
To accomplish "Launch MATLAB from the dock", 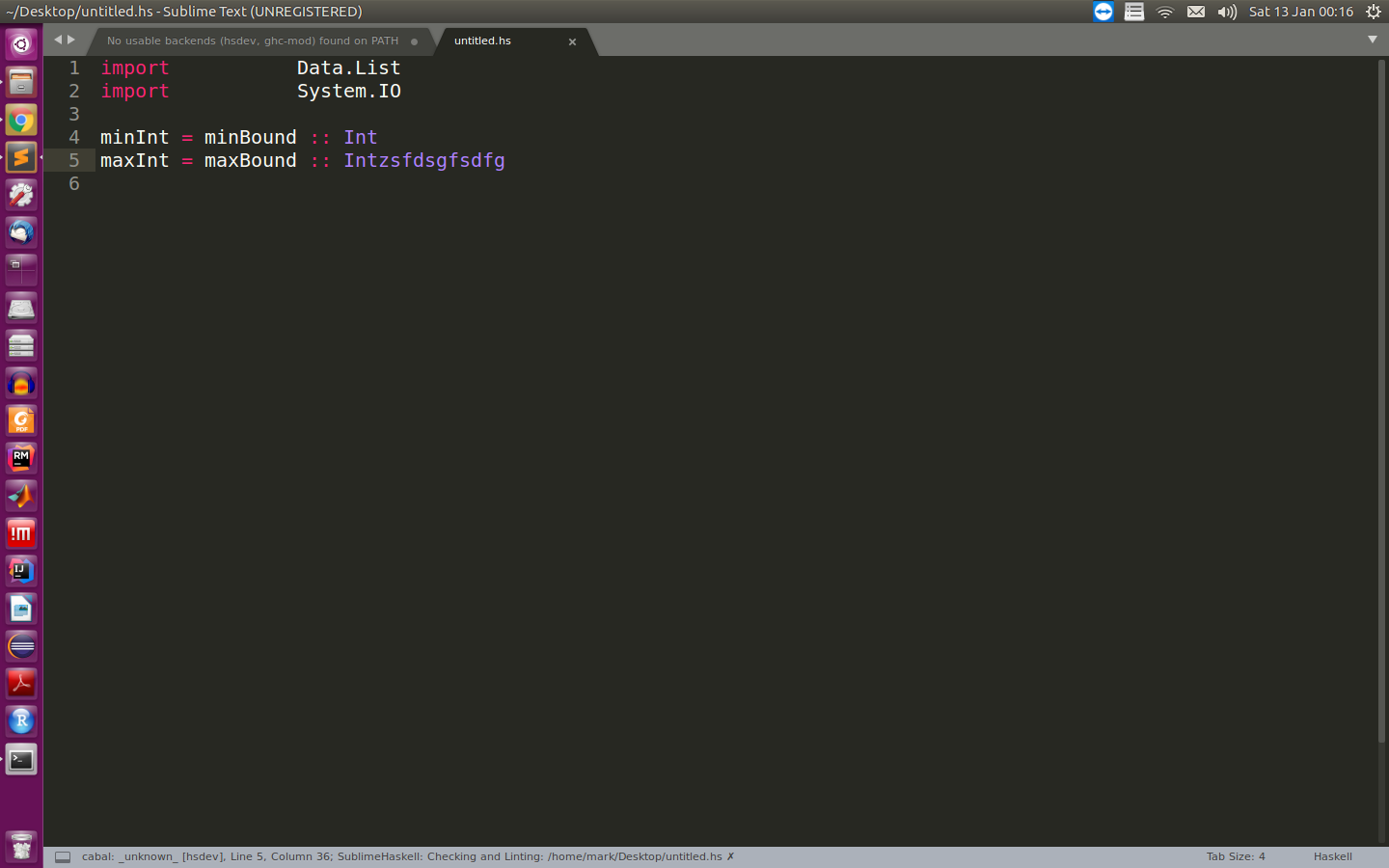I will pos(21,496).
